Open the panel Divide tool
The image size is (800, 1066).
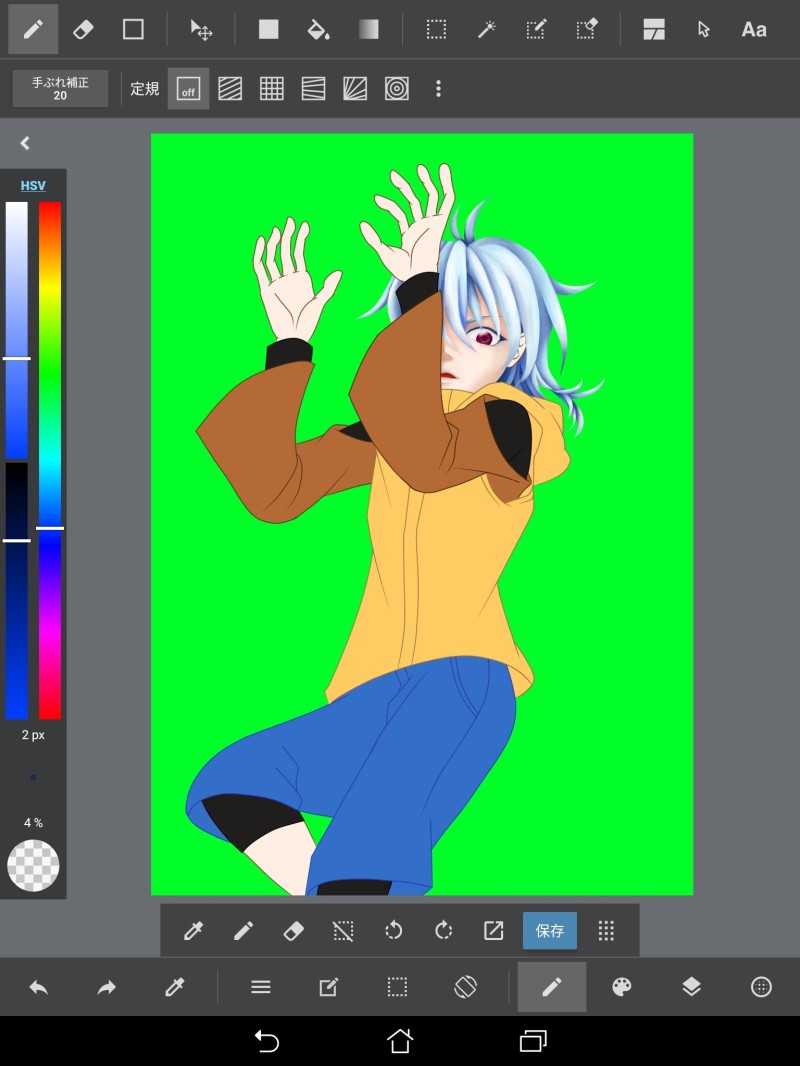654,29
